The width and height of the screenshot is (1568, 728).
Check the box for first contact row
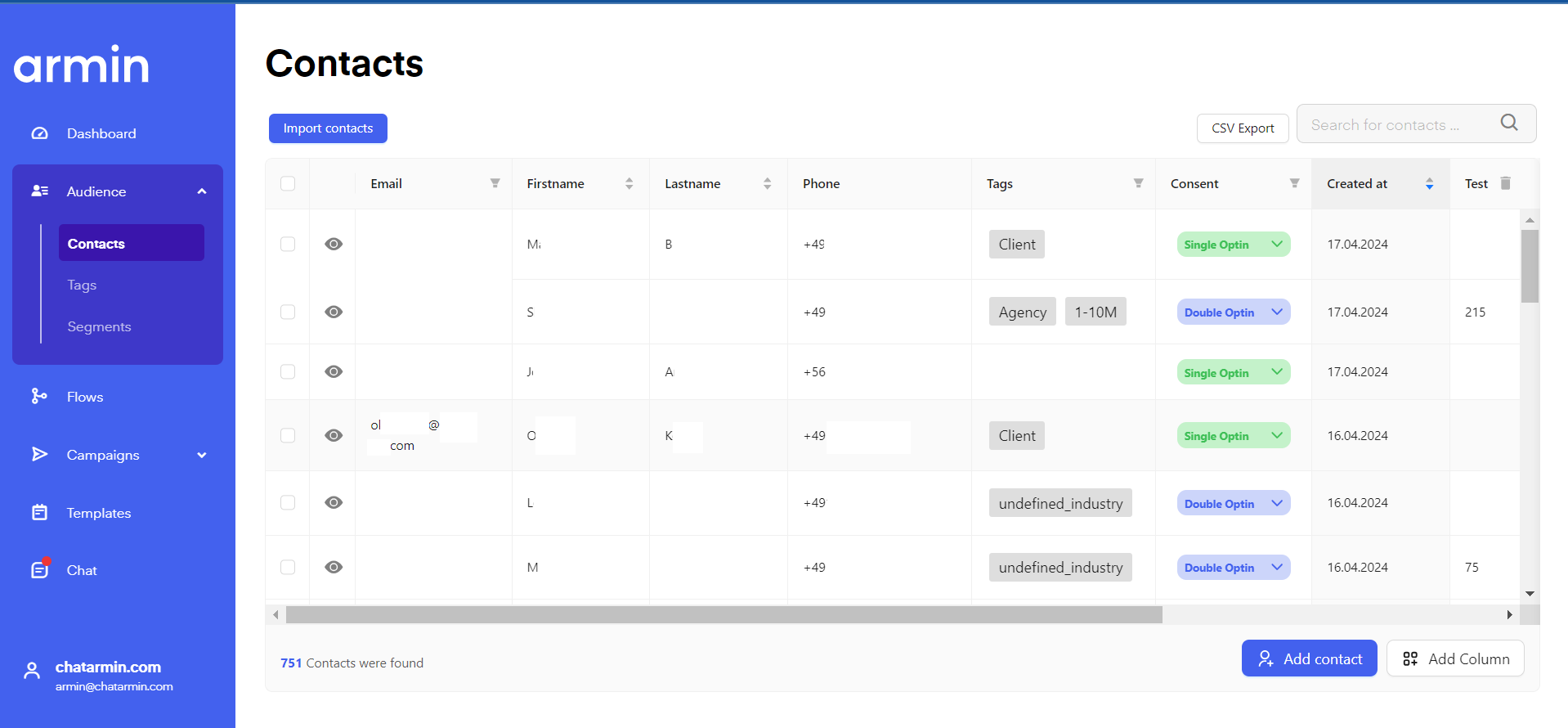tap(288, 244)
